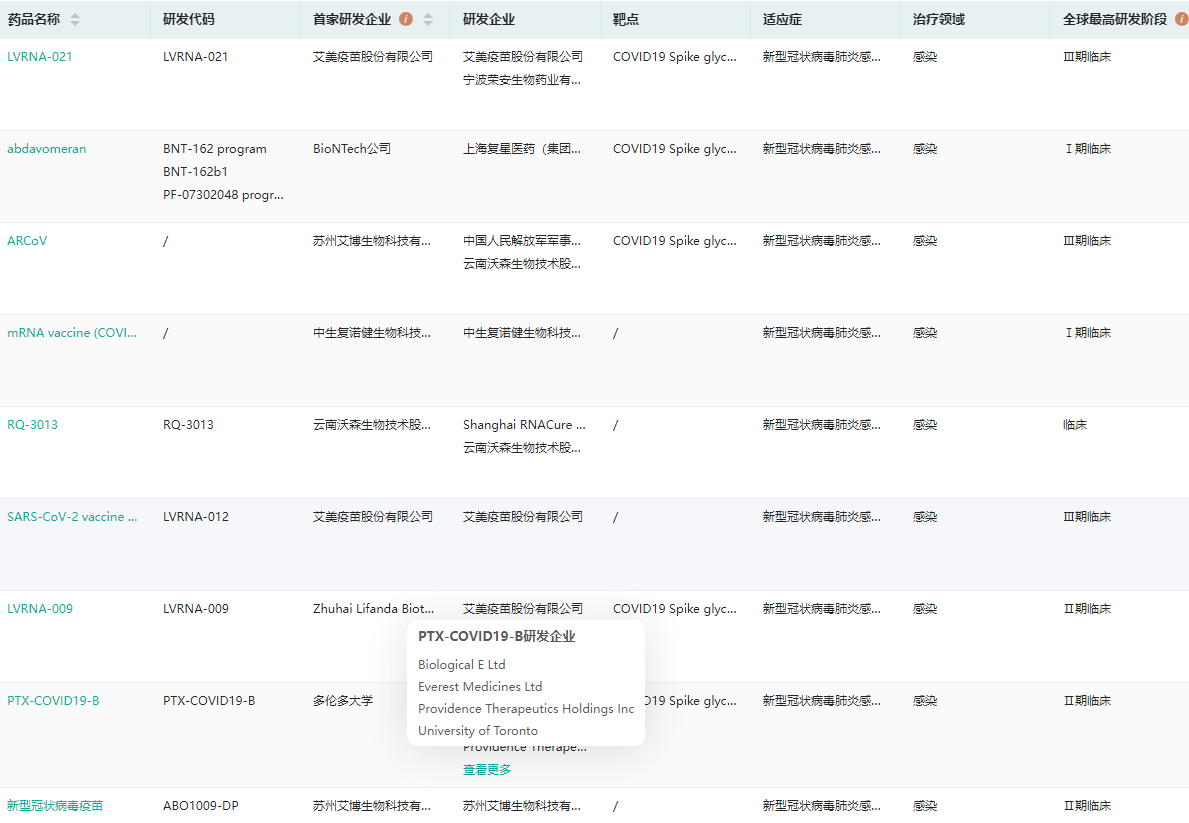The image size is (1189, 823).
Task: Open ARCoV drug link
Action: [x=27, y=240]
